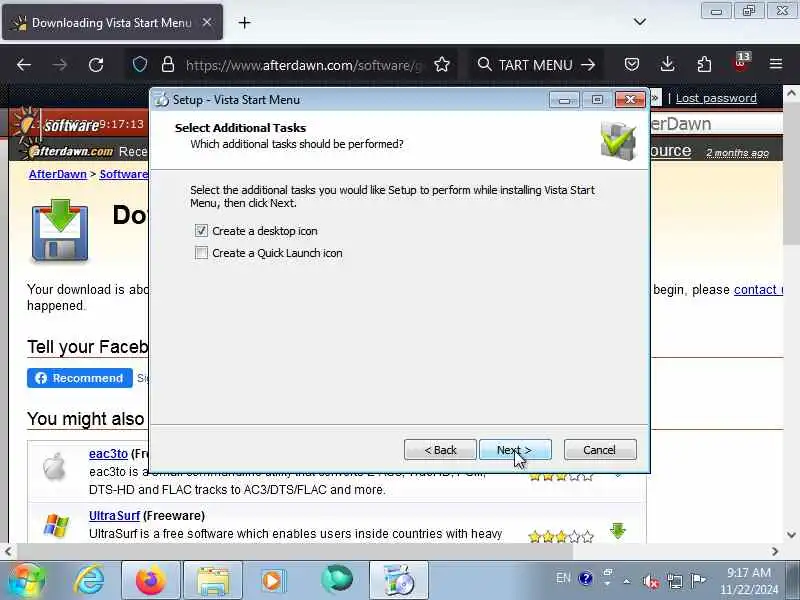Viewport: 800px width, 600px height.
Task: Click the eac3to Apple logo icon
Action: 54,466
